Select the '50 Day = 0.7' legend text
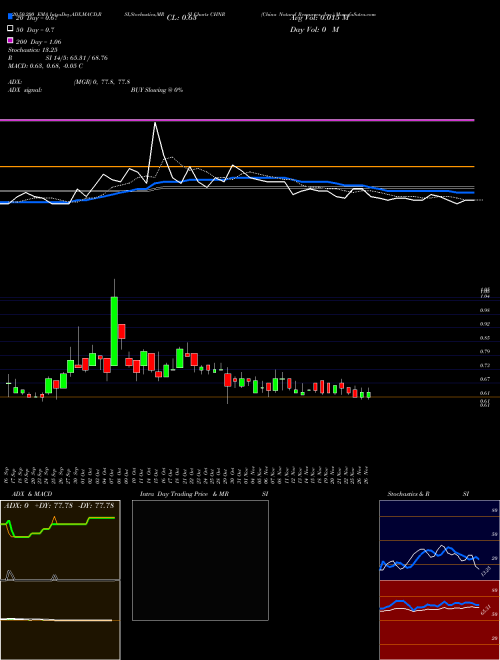This screenshot has width=500, height=660. (35, 30)
